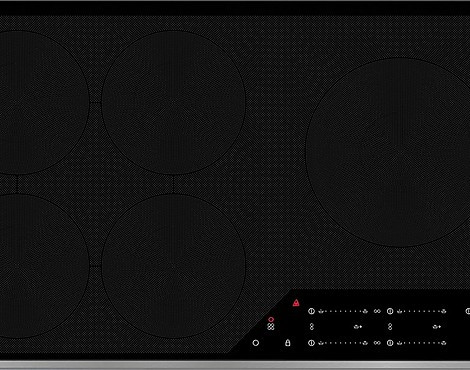Tap the lower-row horizontal link icon between the sliders
Screen dimensions: 470x370
click(377, 343)
